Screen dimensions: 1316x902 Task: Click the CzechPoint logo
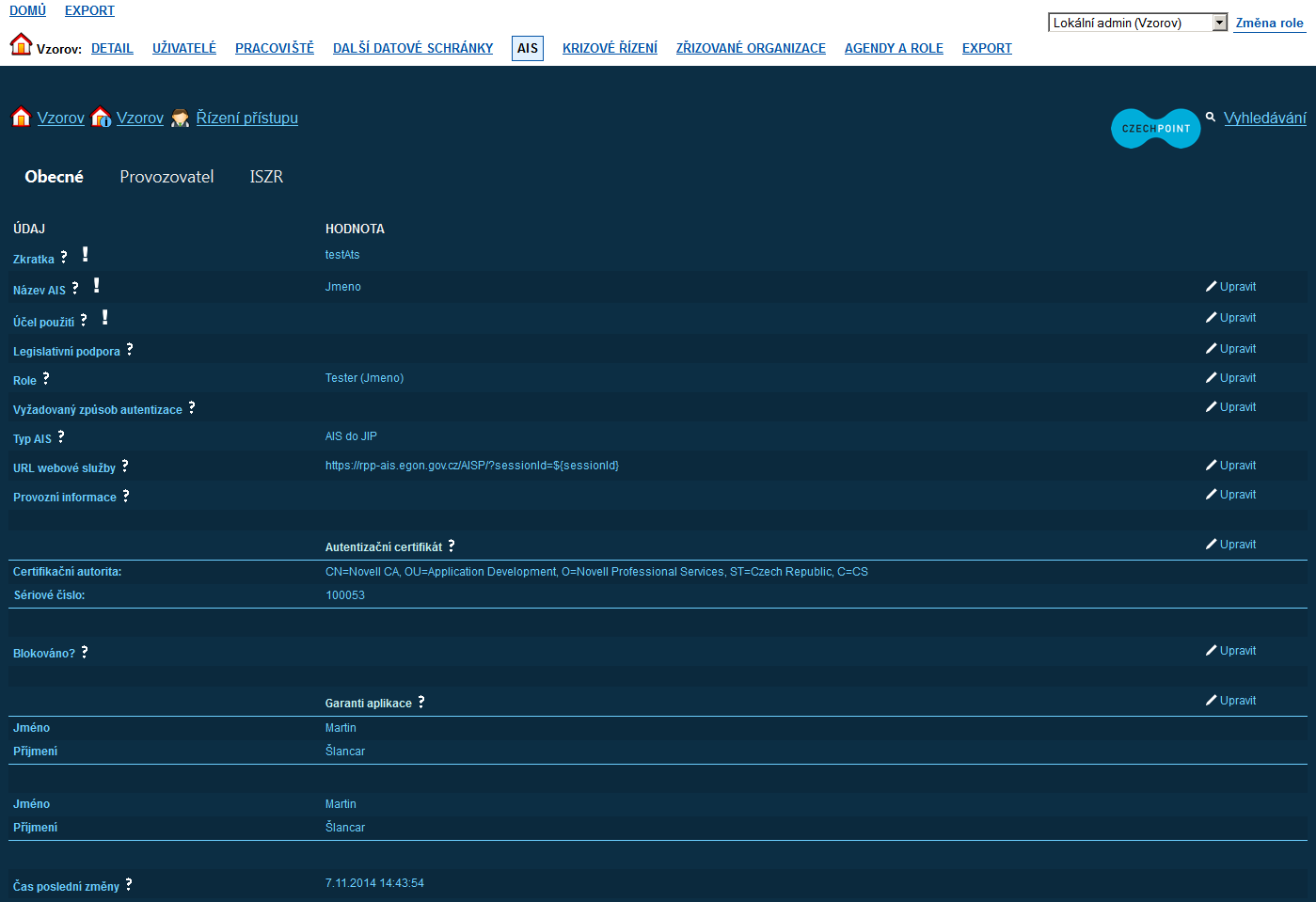(1156, 129)
